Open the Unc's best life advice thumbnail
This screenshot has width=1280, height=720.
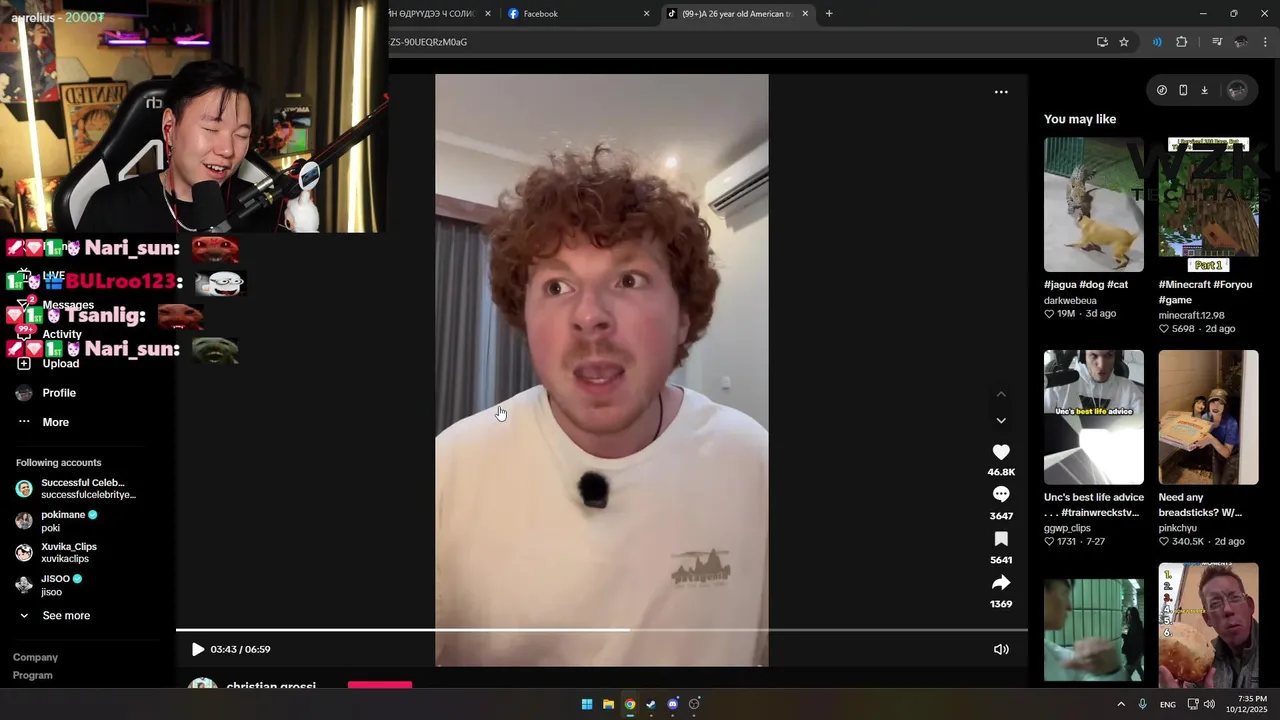pos(1094,417)
